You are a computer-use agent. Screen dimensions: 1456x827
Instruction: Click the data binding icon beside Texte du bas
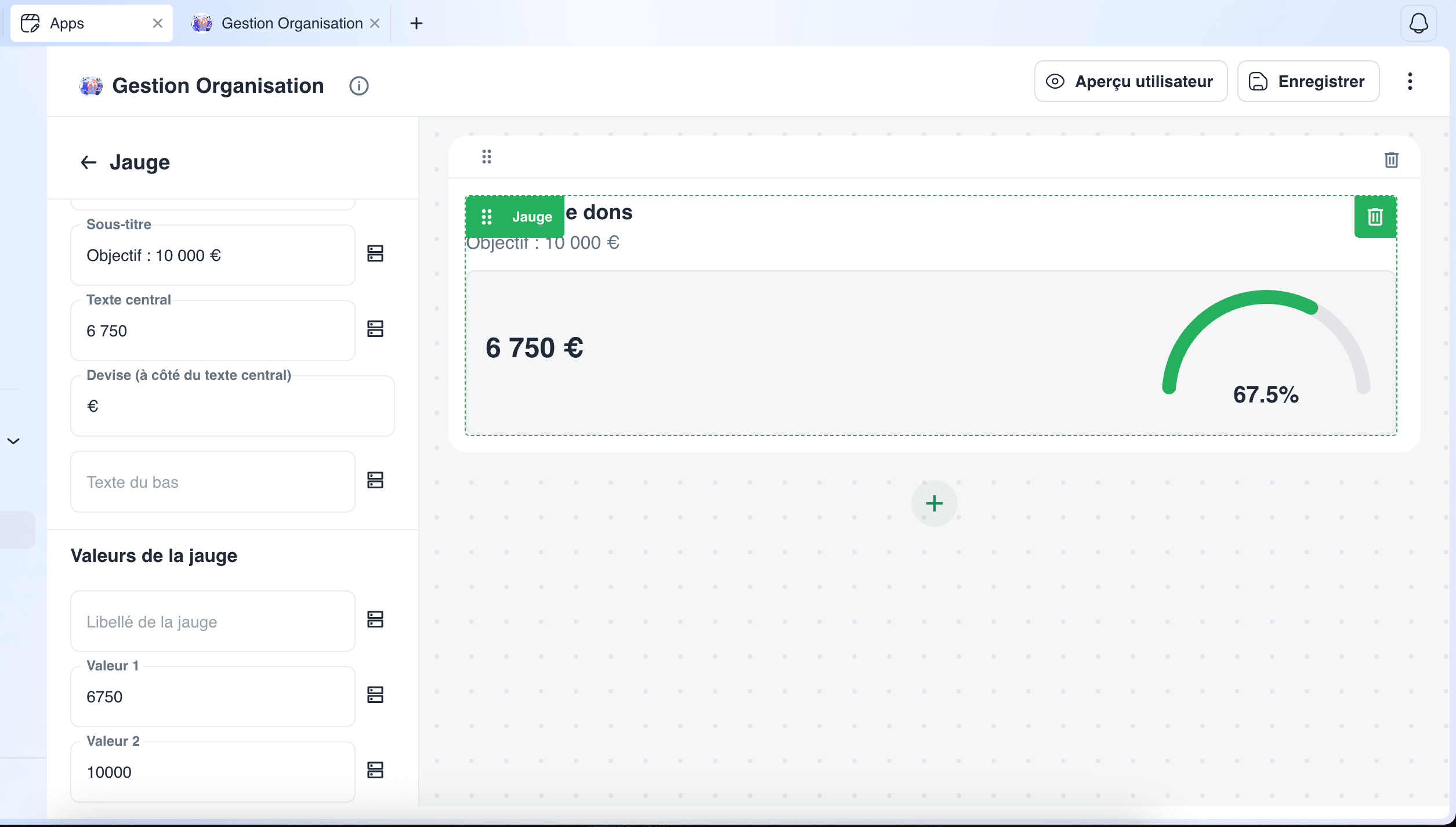pos(375,481)
